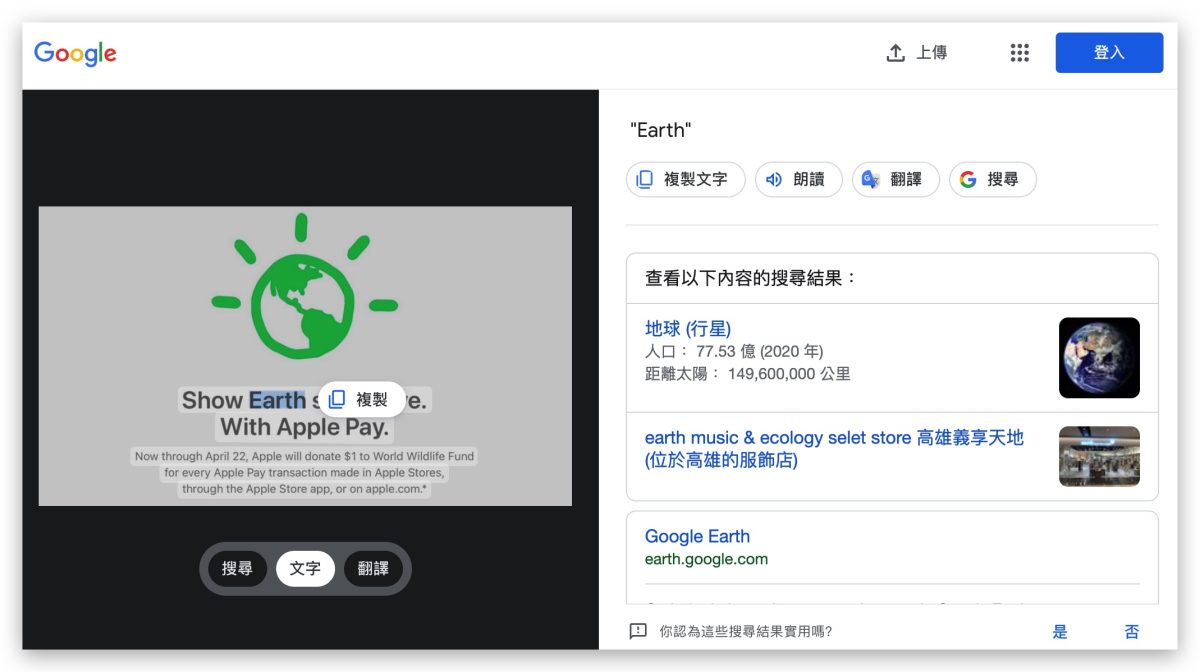The height and width of the screenshot is (672, 1200).
Task: Click the word Show in the image
Action: (212, 400)
